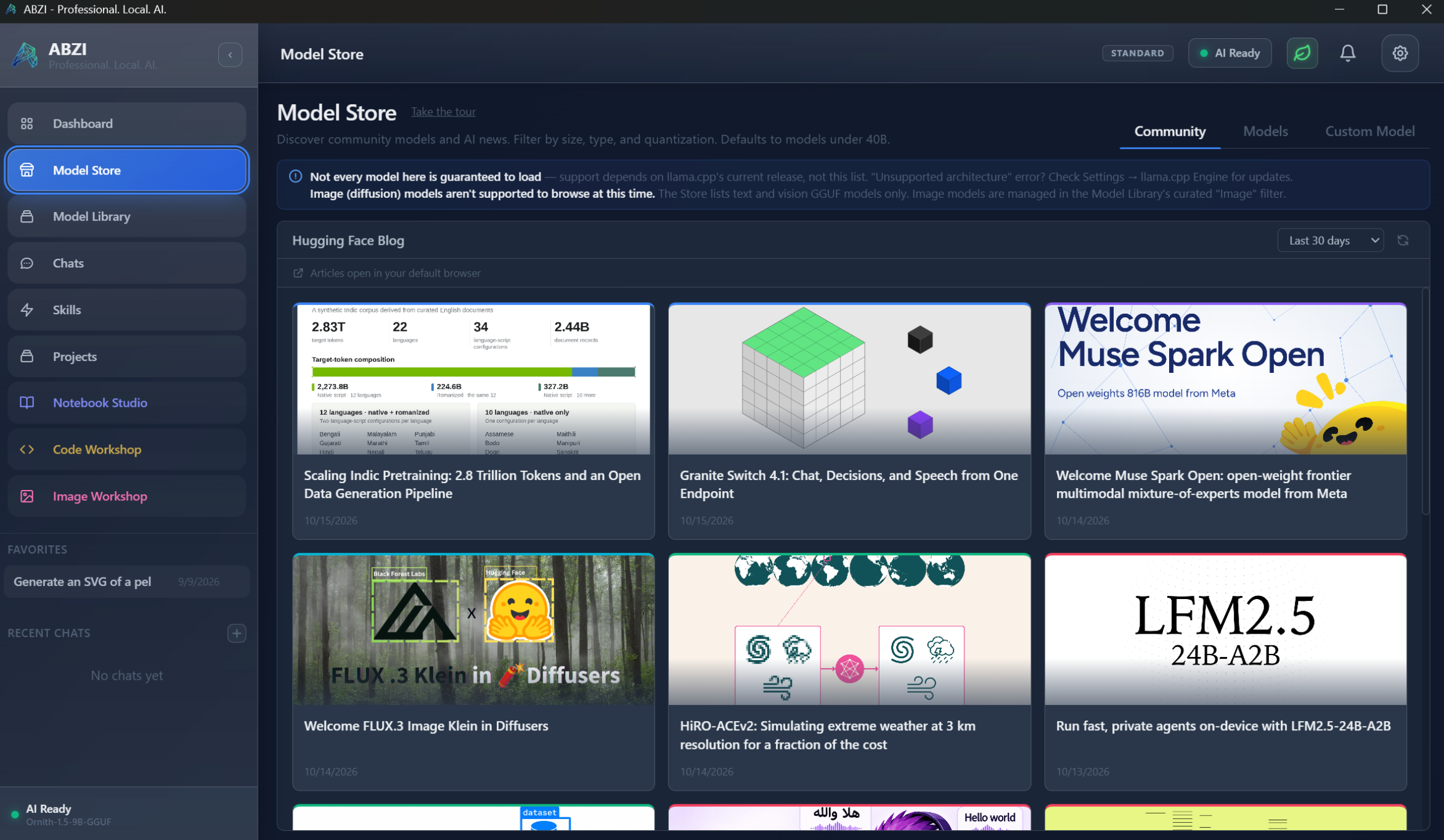1444x840 pixels.
Task: Click the green cube Granite thumbnail
Action: pos(849,380)
